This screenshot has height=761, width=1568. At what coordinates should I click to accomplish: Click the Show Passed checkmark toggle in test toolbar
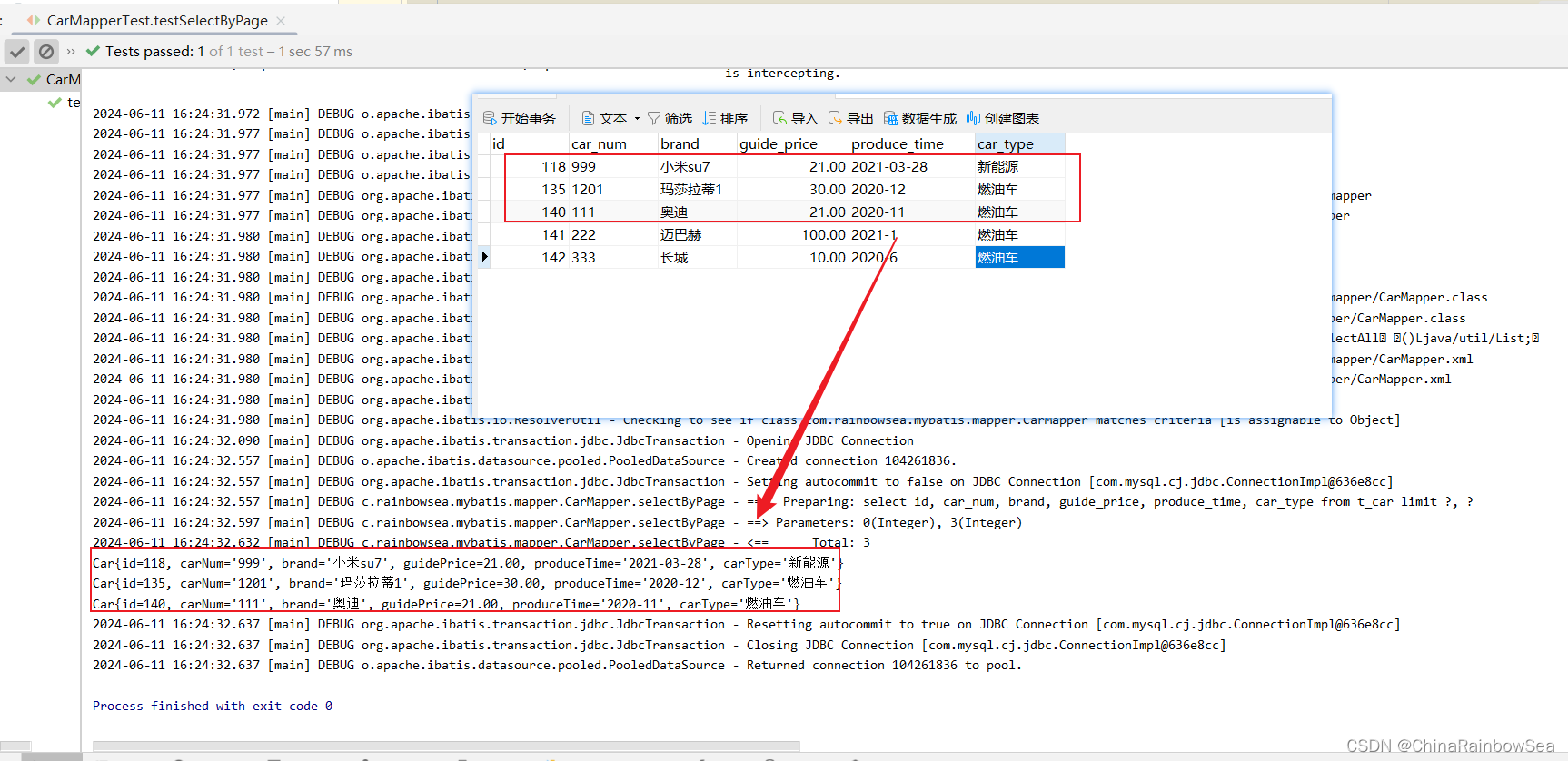tap(17, 52)
